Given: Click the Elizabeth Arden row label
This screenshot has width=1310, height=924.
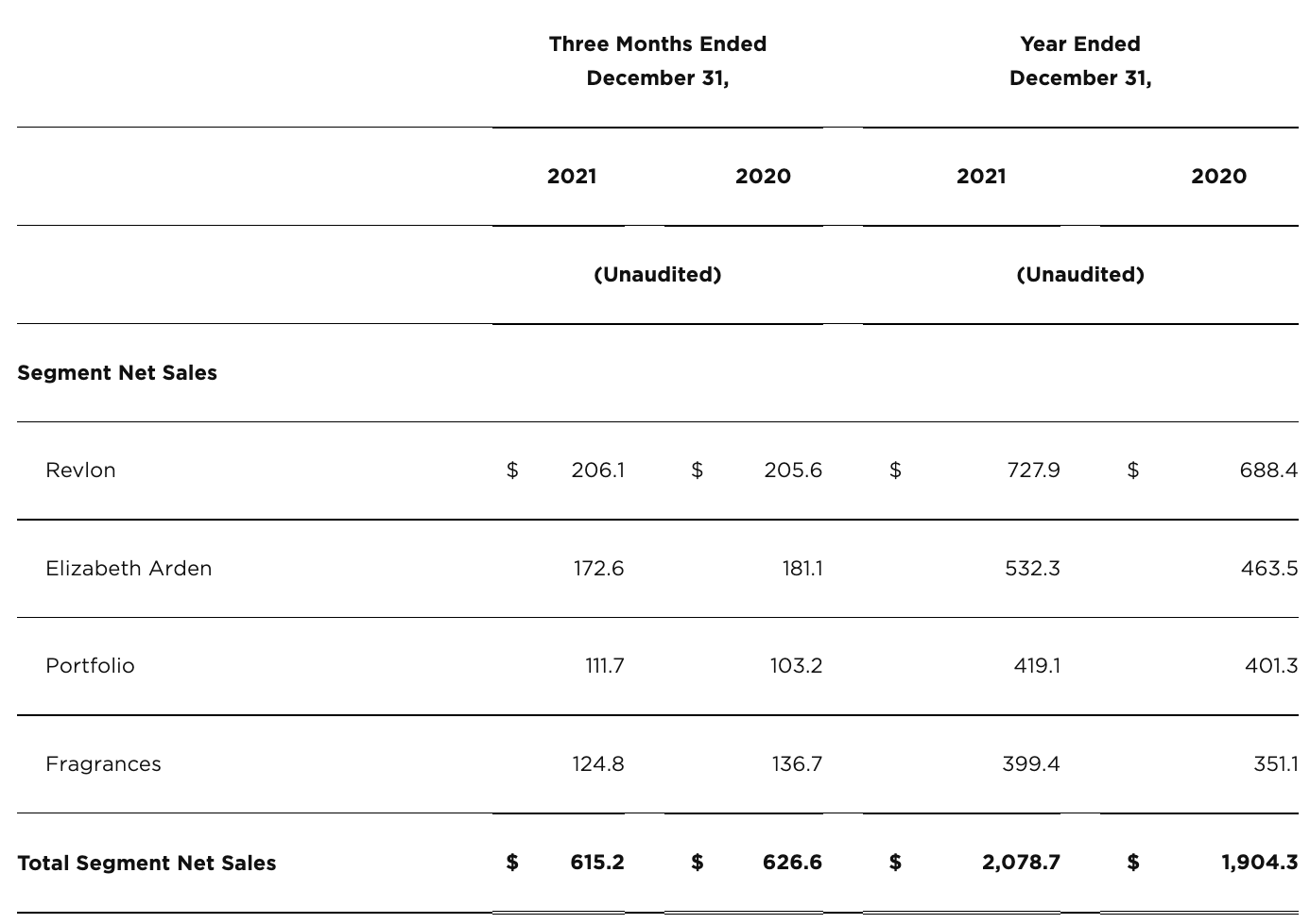Looking at the screenshot, I should (x=129, y=569).
